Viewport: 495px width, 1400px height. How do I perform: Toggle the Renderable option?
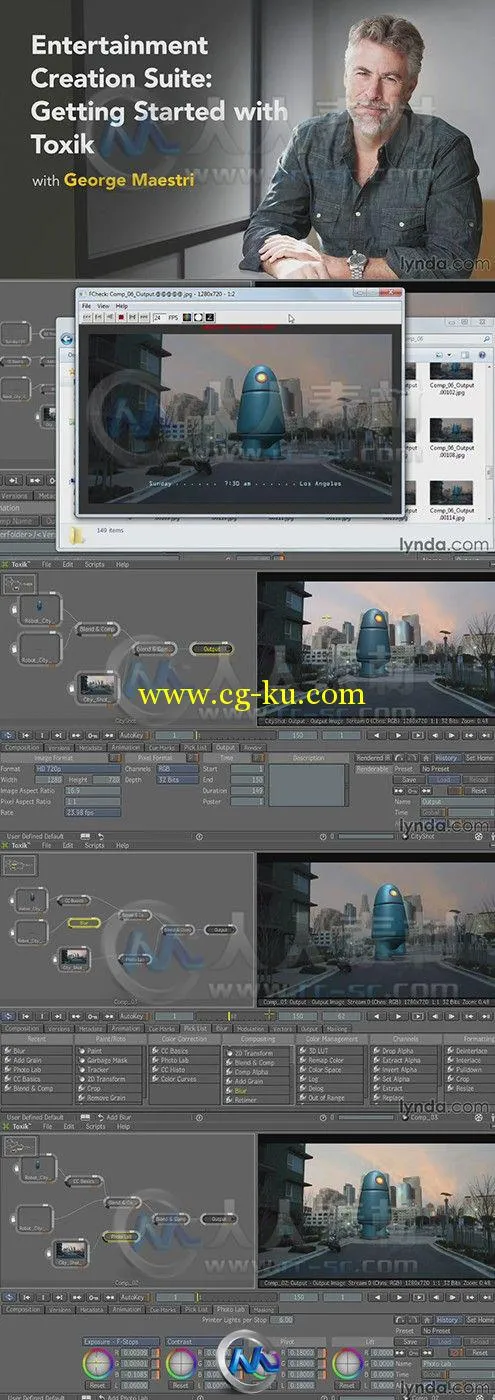click(371, 769)
